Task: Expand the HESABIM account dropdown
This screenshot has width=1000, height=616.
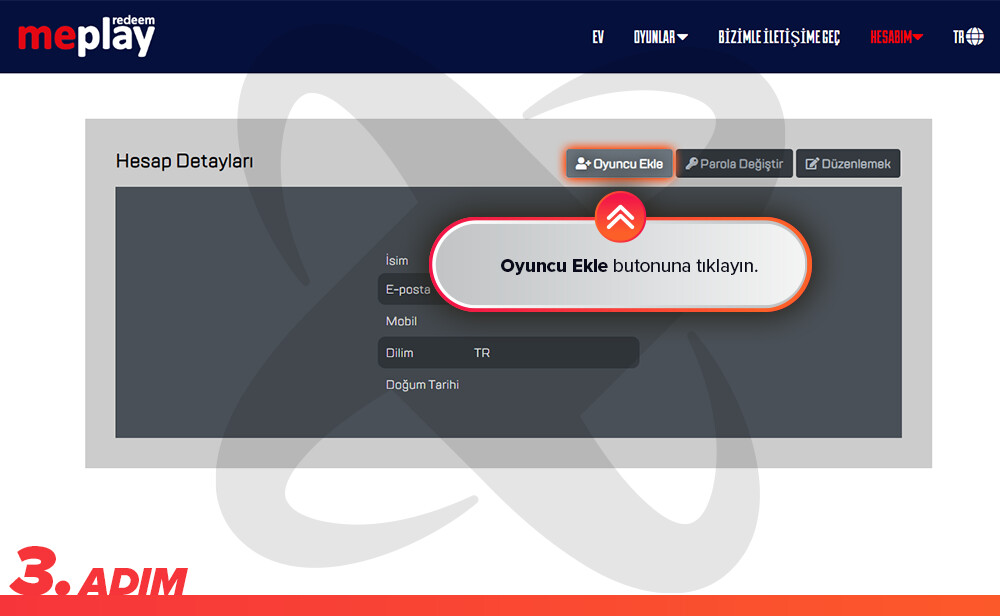Action: click(896, 37)
